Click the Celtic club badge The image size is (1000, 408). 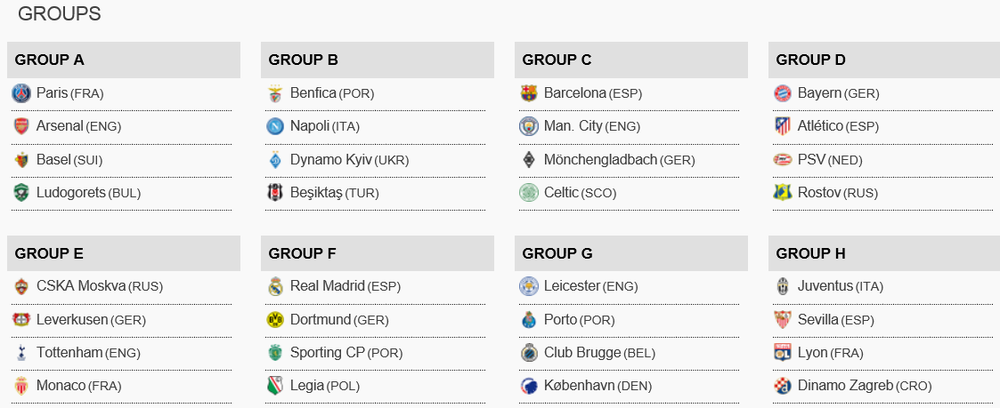click(x=529, y=192)
